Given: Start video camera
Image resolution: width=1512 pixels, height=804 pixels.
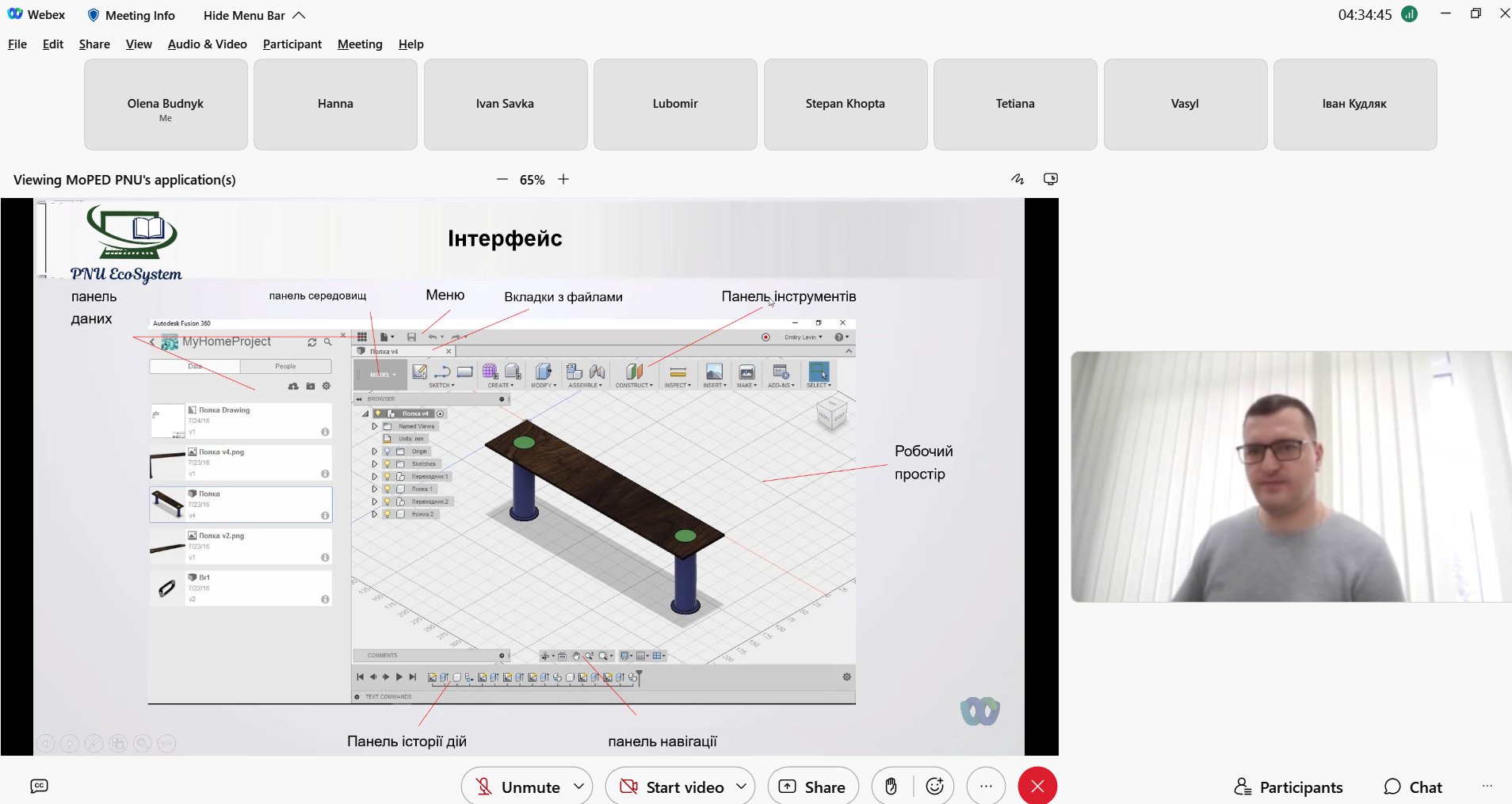Looking at the screenshot, I should (x=672, y=787).
